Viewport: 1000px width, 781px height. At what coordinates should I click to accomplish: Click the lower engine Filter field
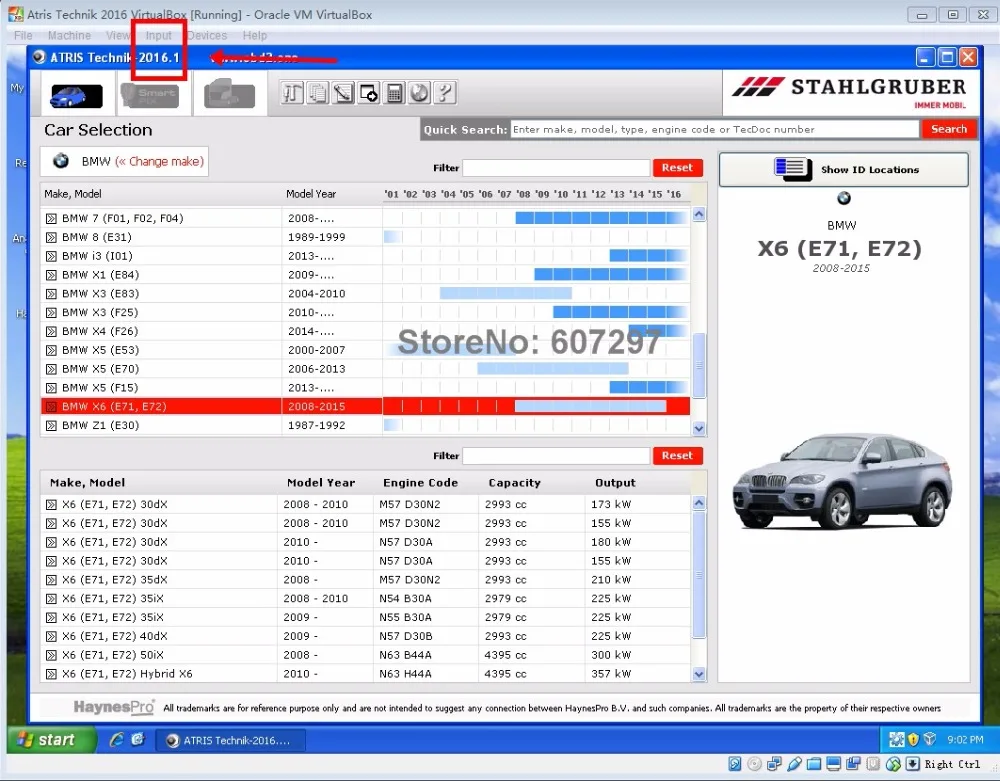pos(555,456)
